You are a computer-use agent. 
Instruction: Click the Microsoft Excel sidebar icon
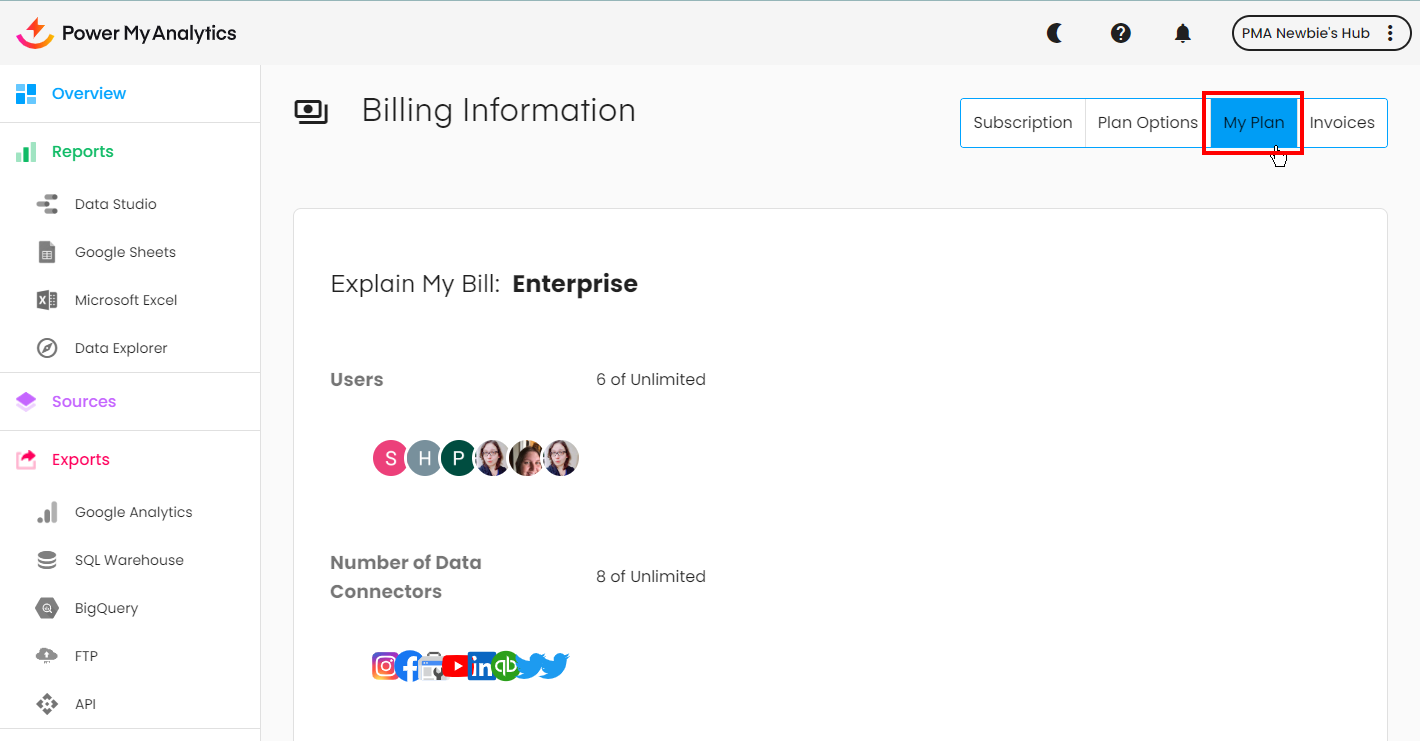pyautogui.click(x=47, y=300)
